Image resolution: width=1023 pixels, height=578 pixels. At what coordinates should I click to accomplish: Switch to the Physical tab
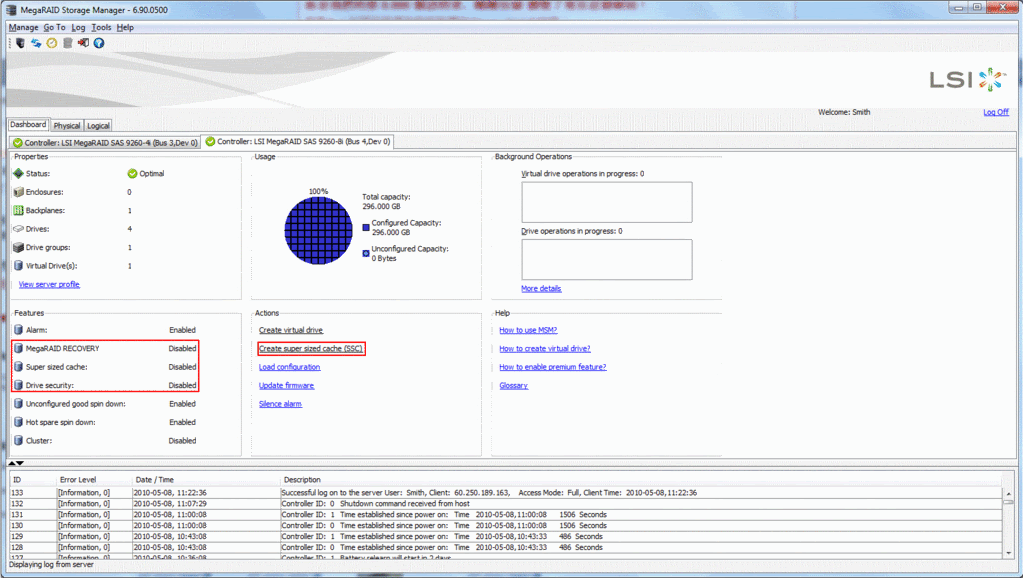(67, 126)
